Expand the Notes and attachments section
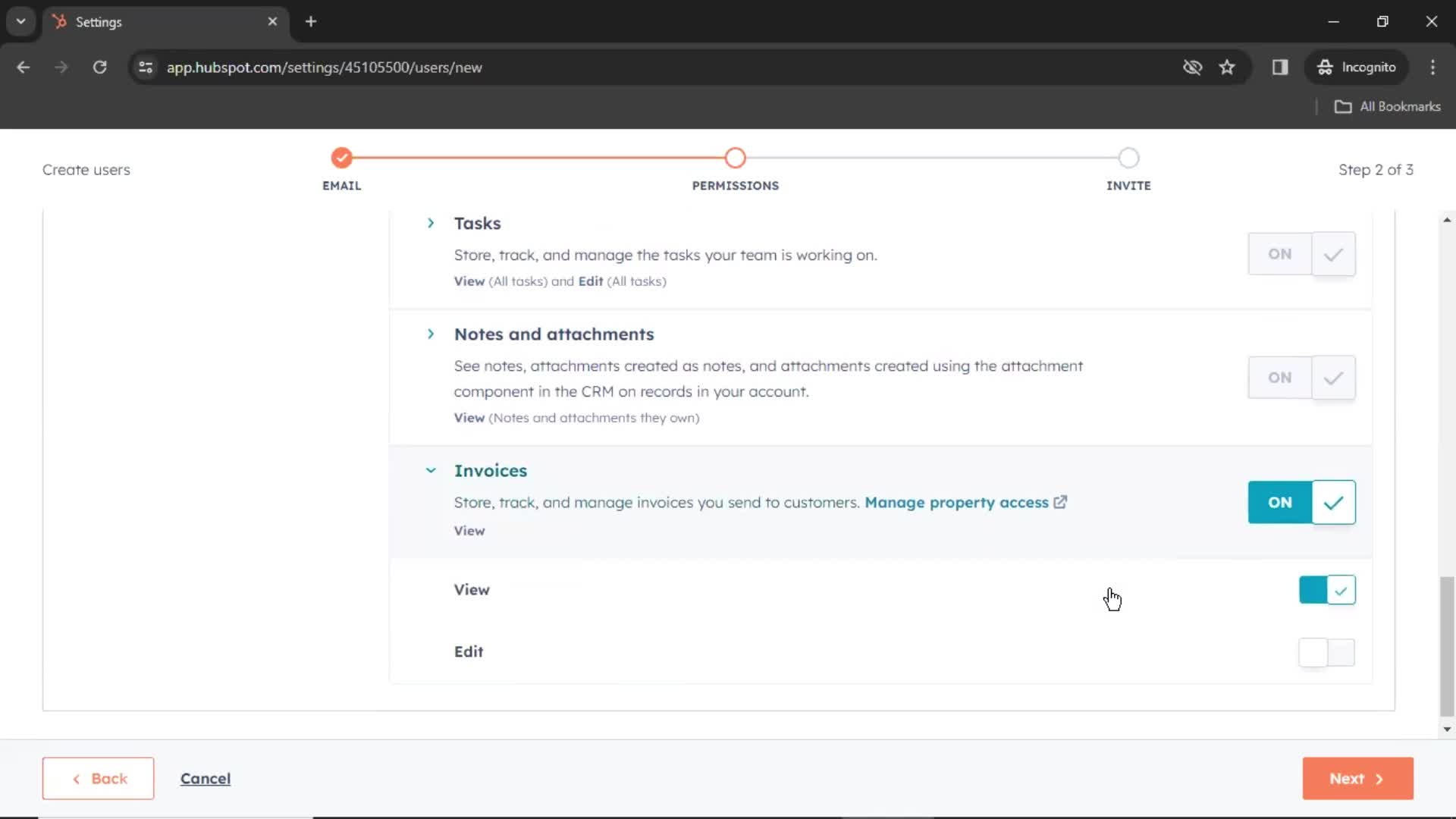The image size is (1456, 819). point(431,334)
